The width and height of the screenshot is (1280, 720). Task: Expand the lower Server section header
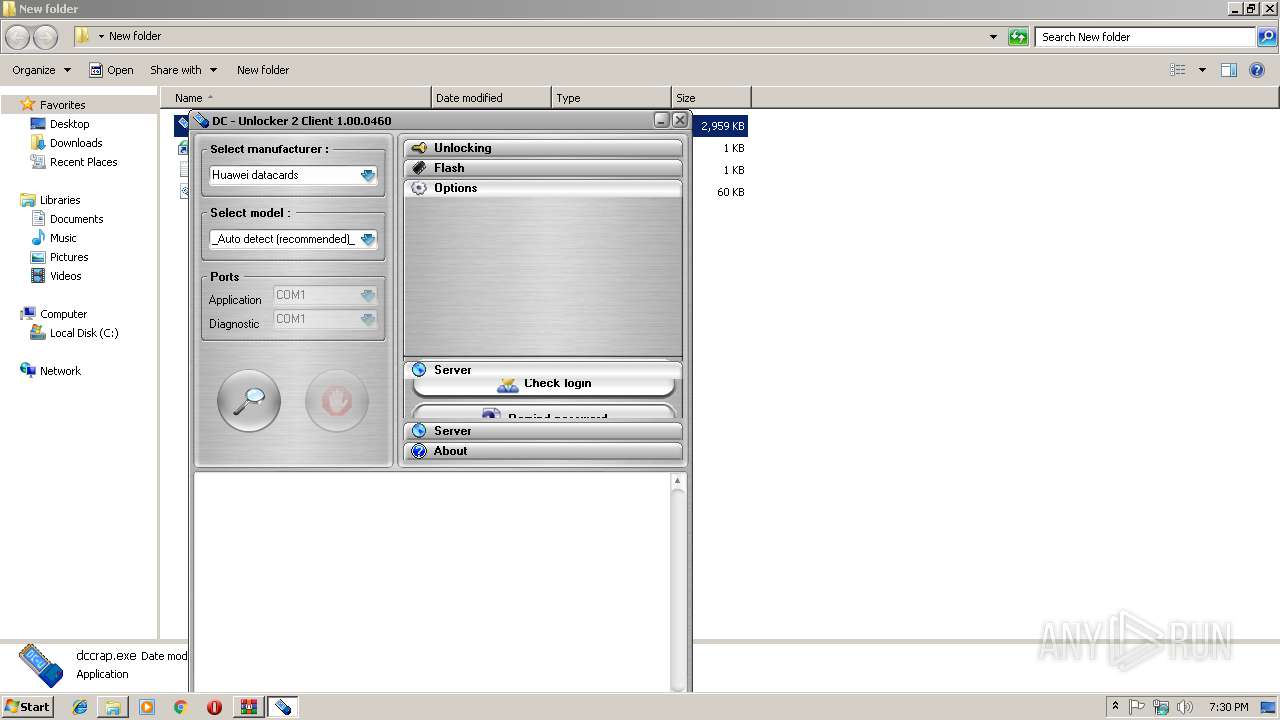click(x=543, y=431)
